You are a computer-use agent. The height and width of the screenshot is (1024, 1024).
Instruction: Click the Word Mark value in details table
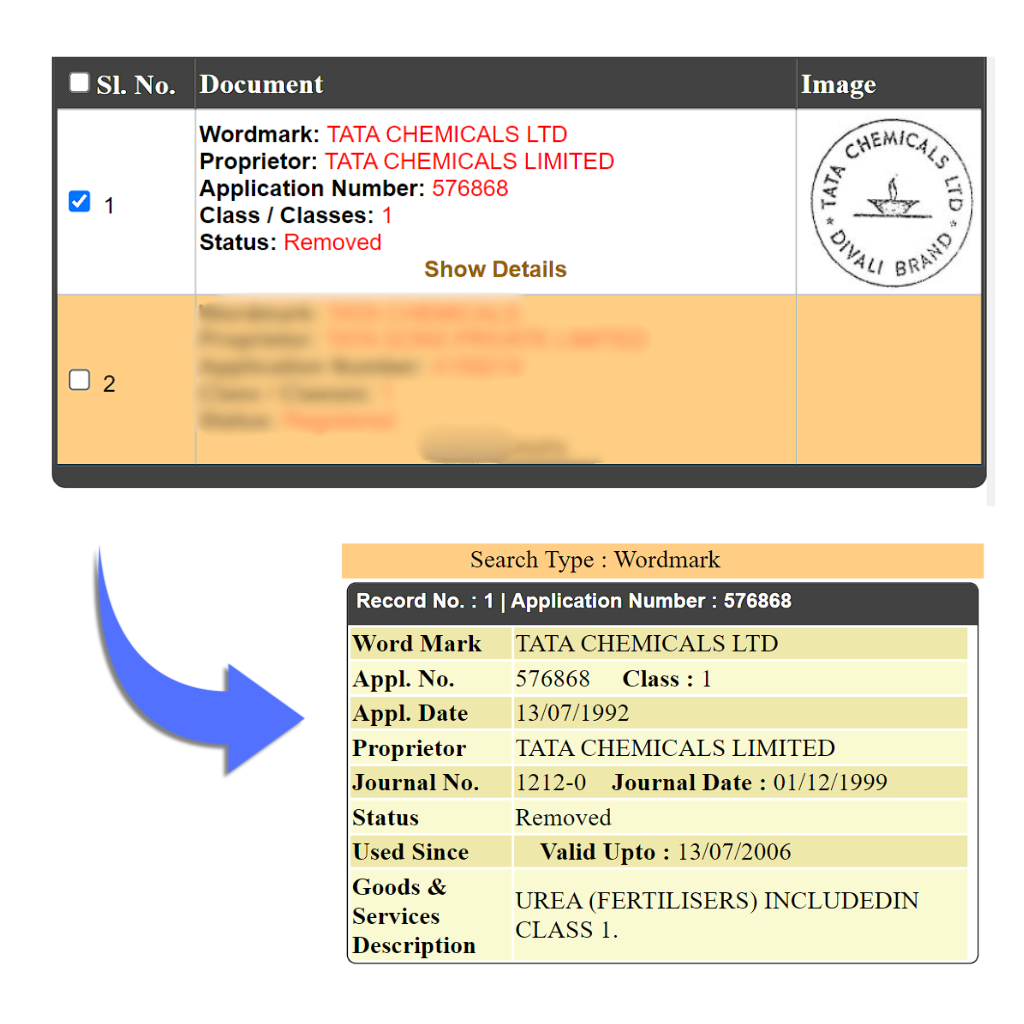[x=646, y=643]
